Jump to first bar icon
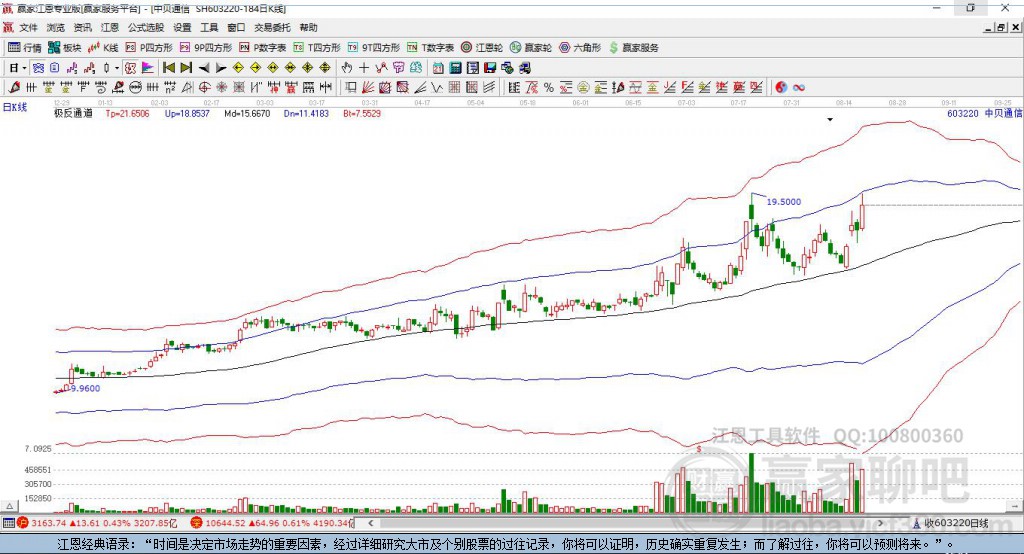This screenshot has width=1024, height=554. pos(168,68)
